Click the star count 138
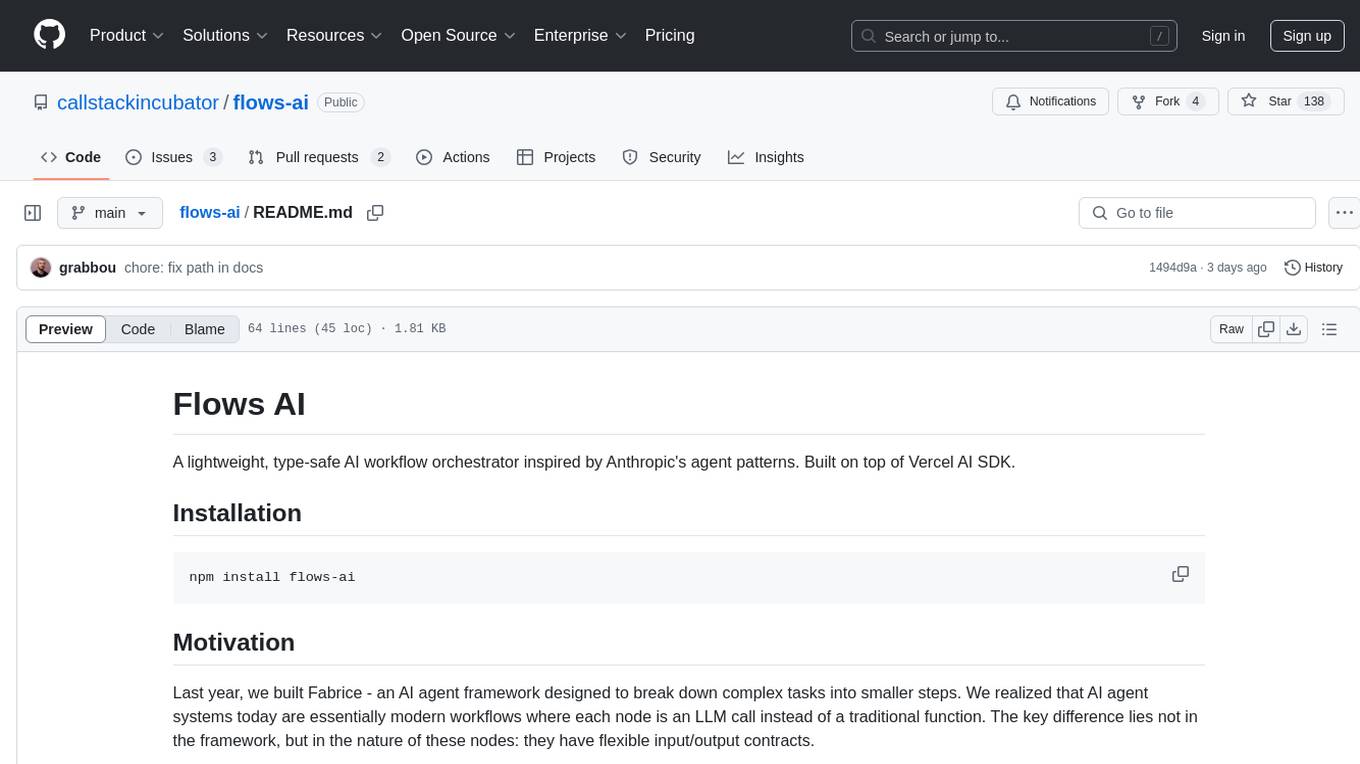 point(1314,102)
